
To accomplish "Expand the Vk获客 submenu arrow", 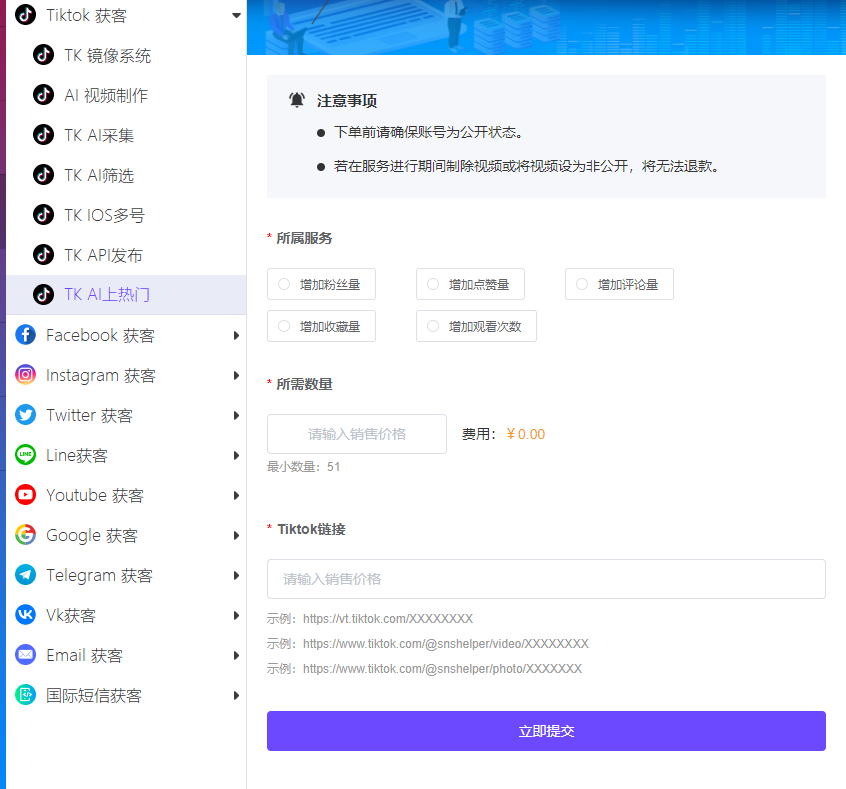I will point(236,615).
